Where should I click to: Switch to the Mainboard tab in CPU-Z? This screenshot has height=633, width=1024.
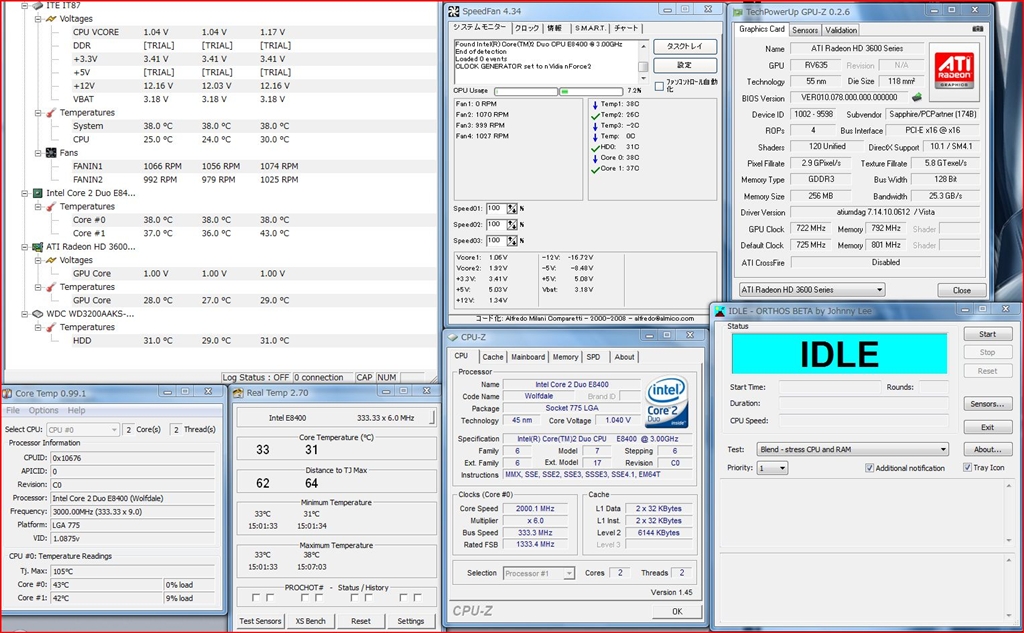tap(528, 357)
